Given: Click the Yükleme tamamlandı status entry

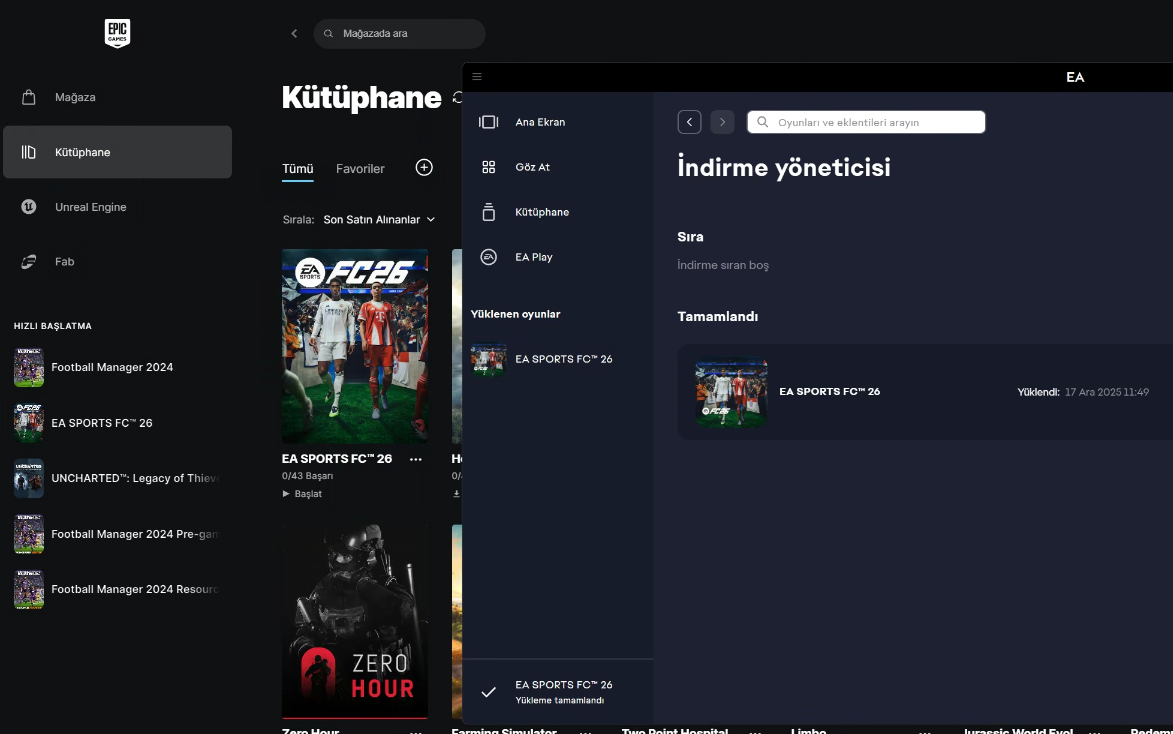Looking at the screenshot, I should [557, 692].
